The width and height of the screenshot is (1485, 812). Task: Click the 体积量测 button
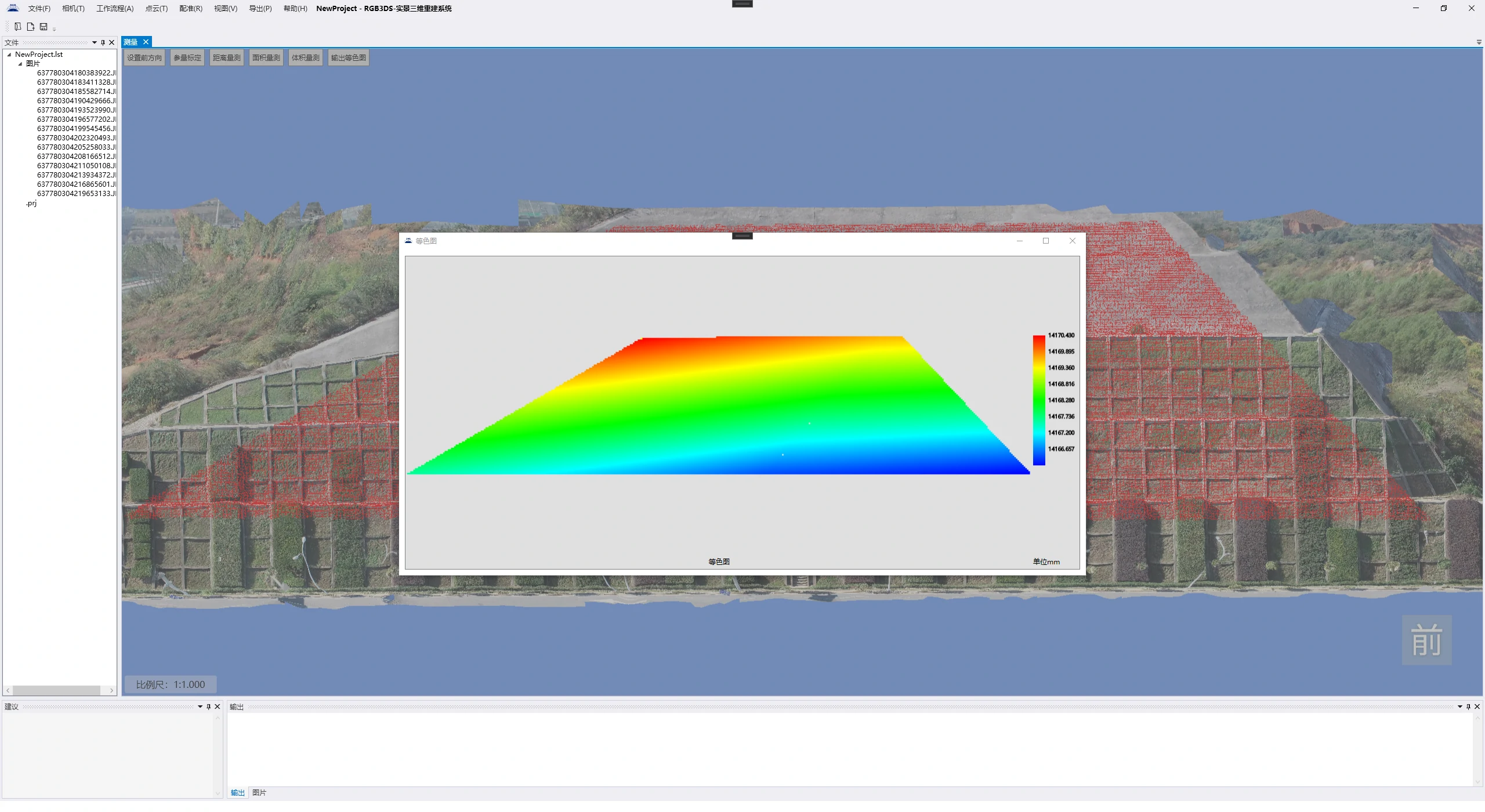click(305, 58)
